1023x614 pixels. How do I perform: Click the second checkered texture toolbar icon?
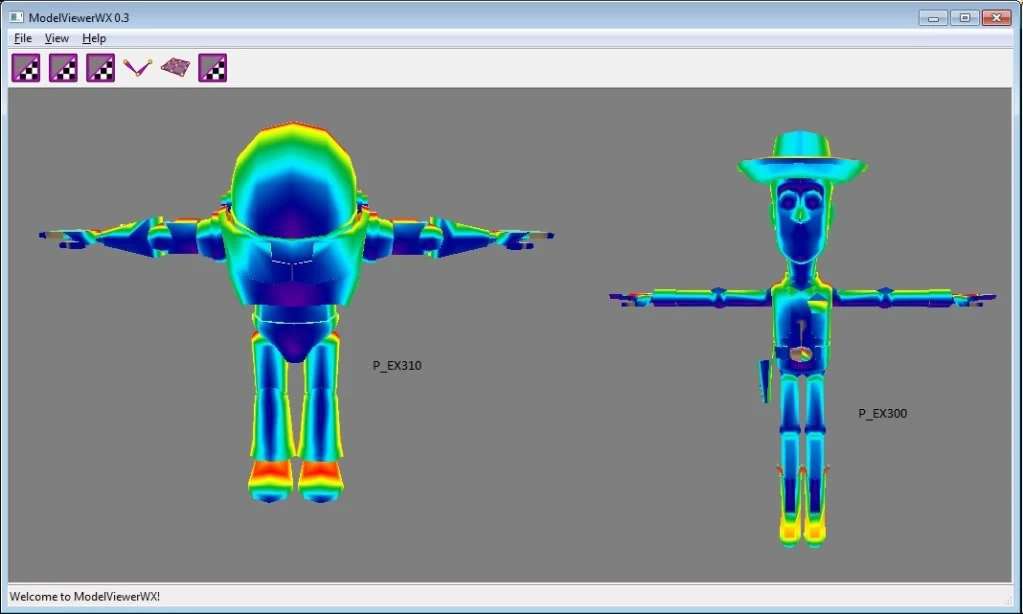[x=63, y=68]
